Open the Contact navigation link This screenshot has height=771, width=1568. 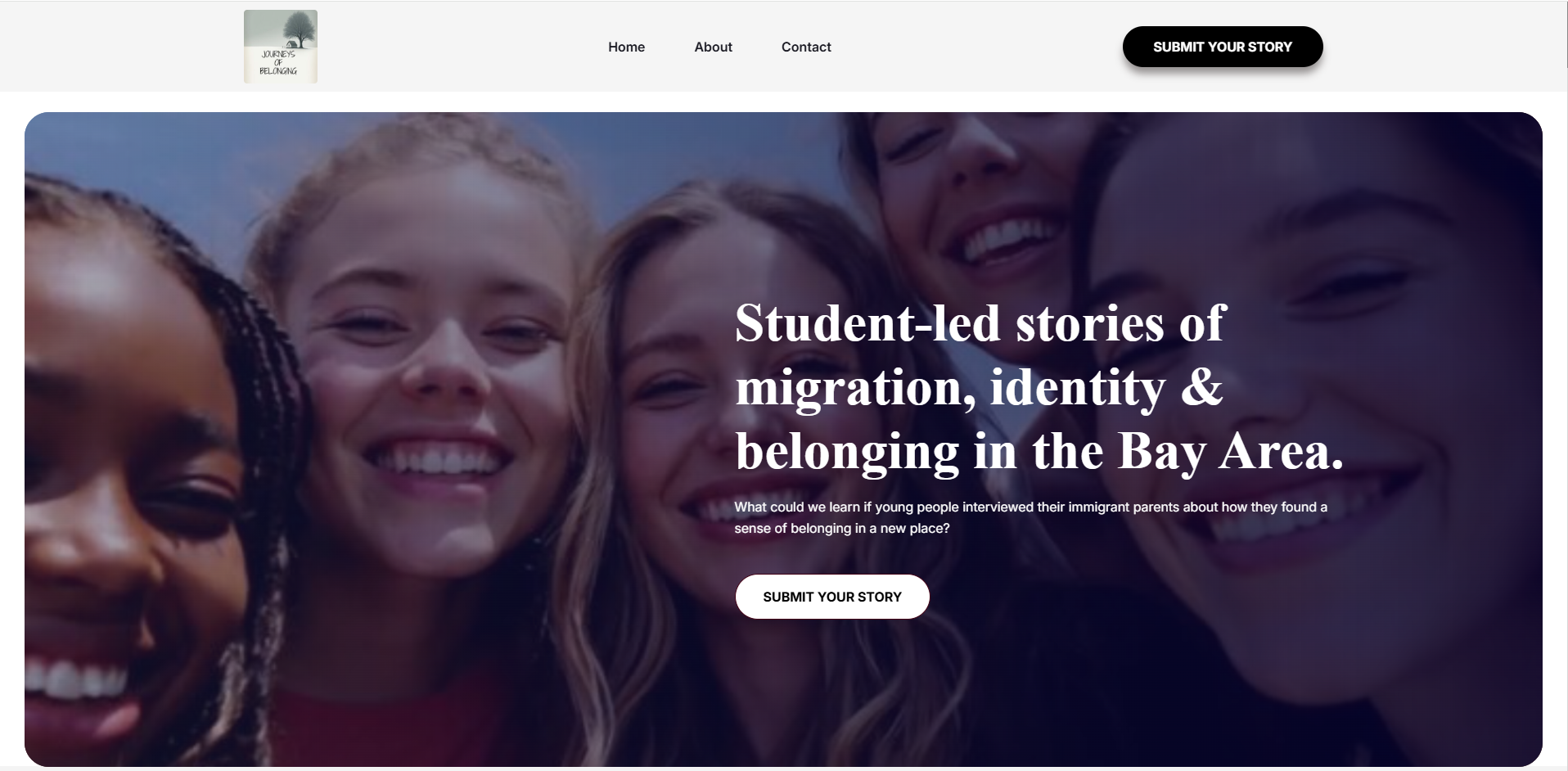806,47
